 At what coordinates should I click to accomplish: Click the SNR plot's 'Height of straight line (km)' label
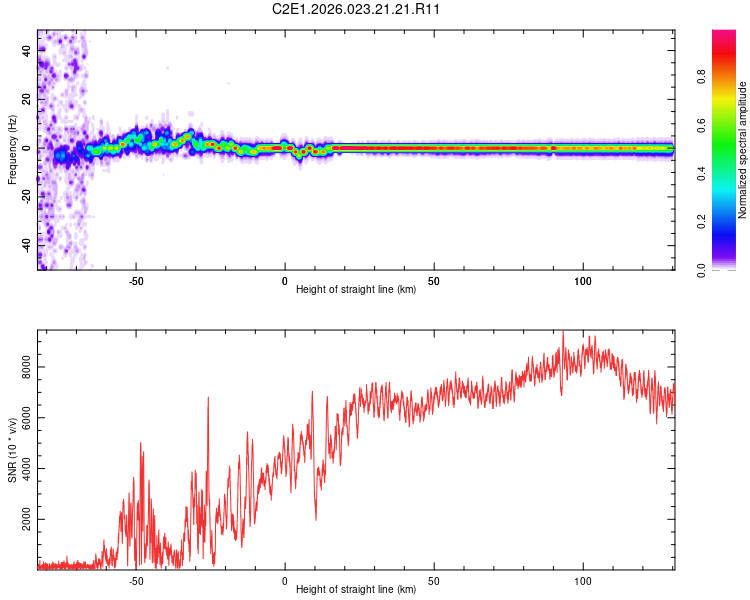[356, 590]
